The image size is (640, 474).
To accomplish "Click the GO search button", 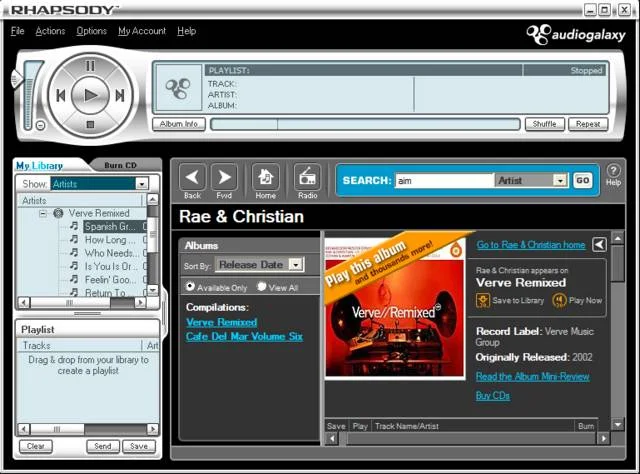I will coord(582,180).
